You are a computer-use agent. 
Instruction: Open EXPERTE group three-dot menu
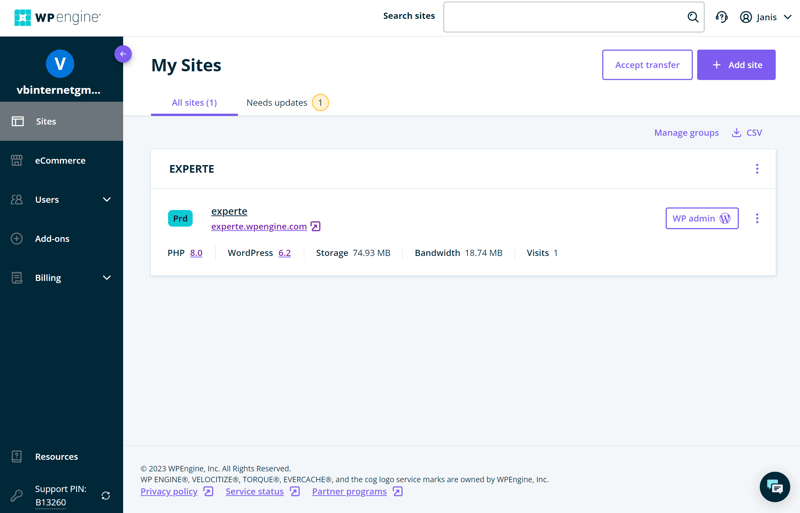coord(757,169)
